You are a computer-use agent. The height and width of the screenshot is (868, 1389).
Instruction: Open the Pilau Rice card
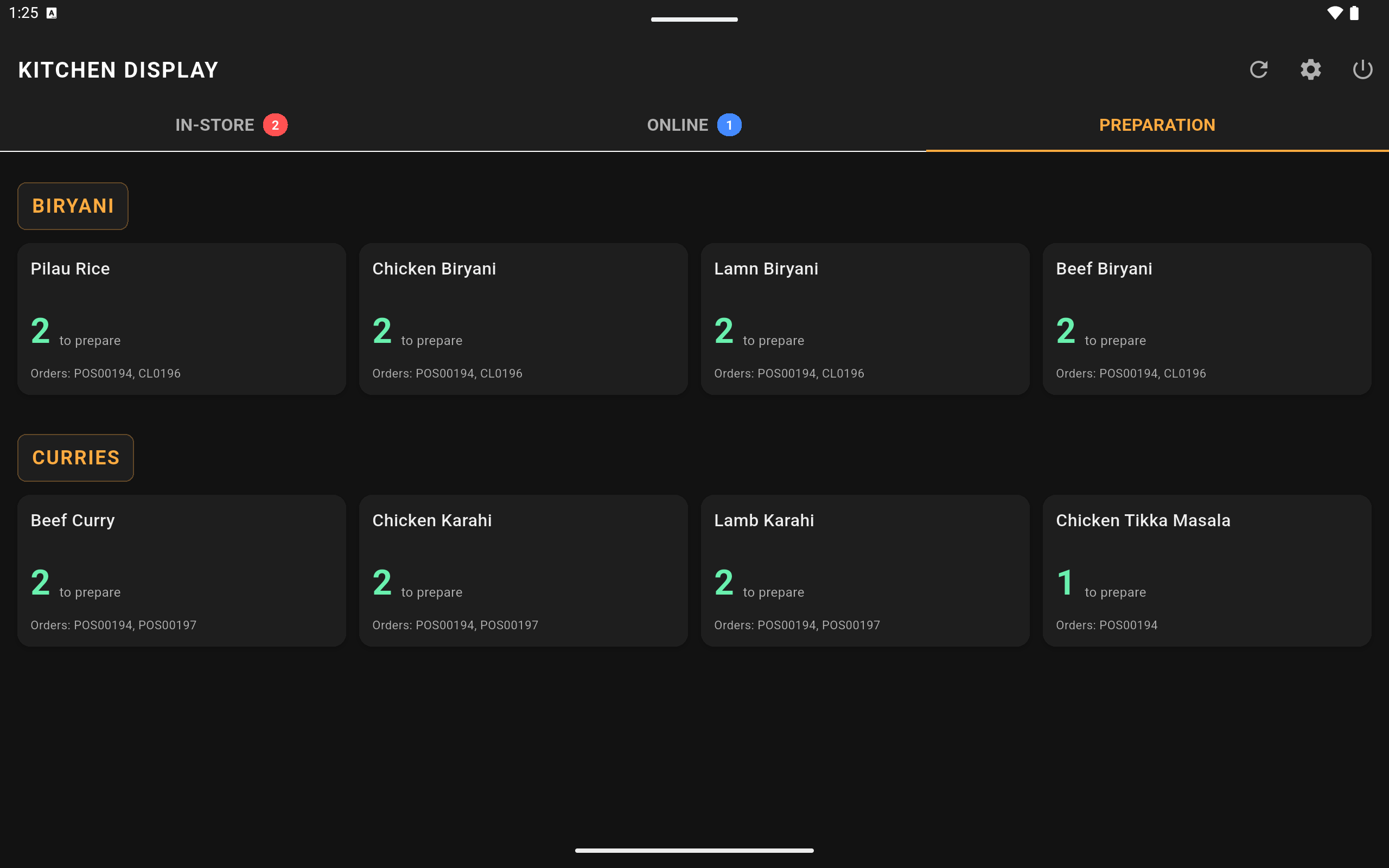(x=181, y=319)
